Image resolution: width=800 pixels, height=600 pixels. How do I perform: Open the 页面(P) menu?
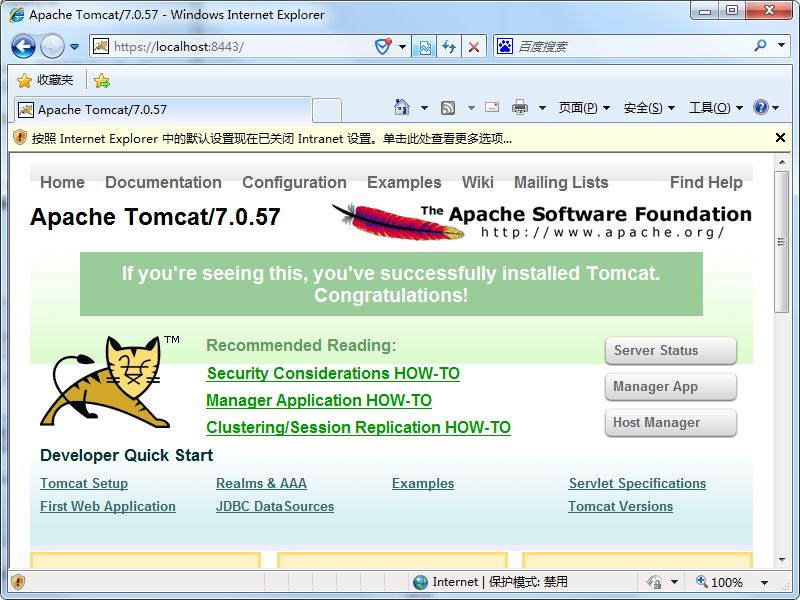[x=584, y=108]
